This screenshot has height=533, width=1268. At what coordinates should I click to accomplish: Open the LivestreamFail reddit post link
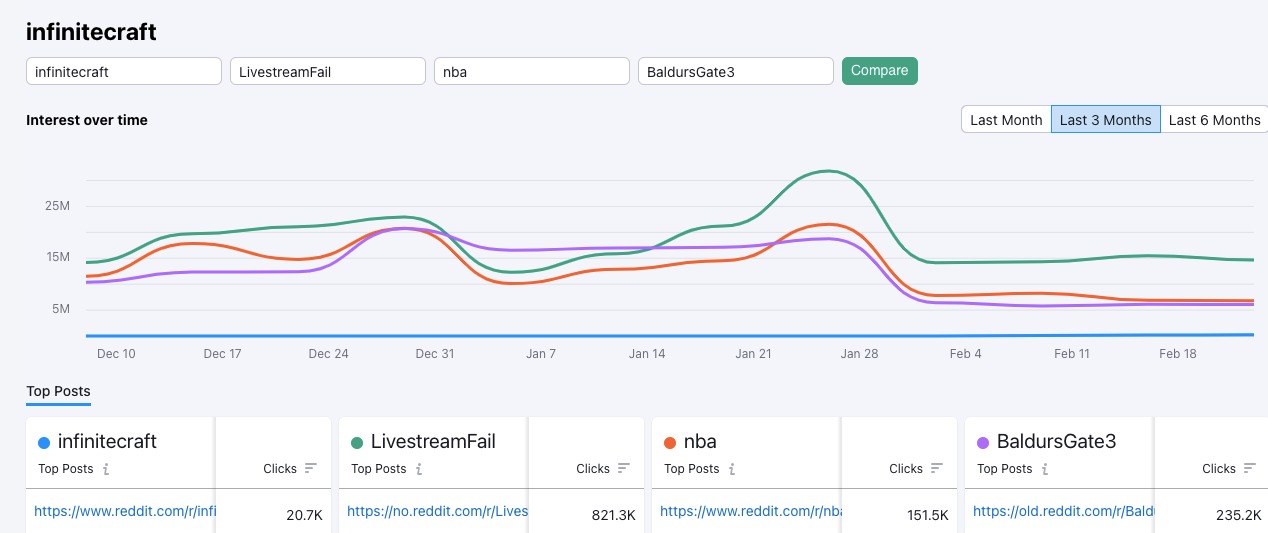click(437, 511)
